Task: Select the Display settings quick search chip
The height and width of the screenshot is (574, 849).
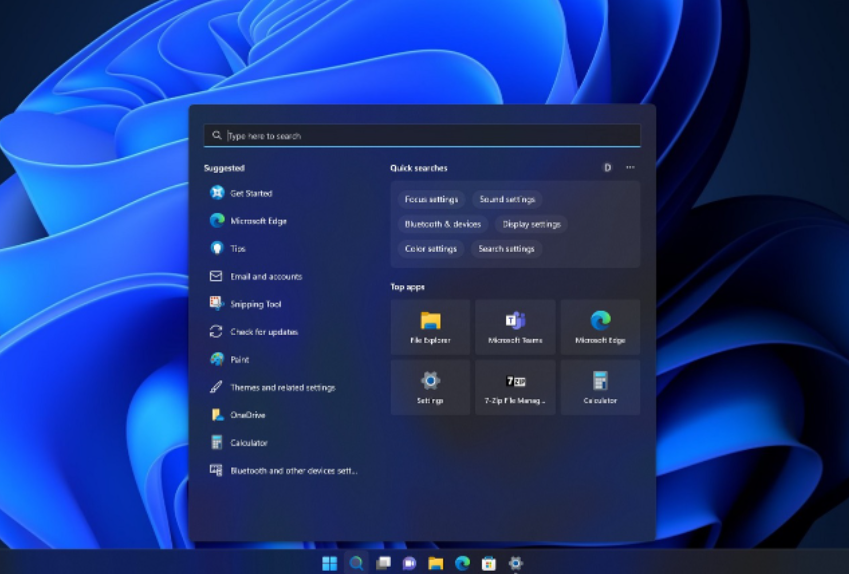Action: click(531, 224)
